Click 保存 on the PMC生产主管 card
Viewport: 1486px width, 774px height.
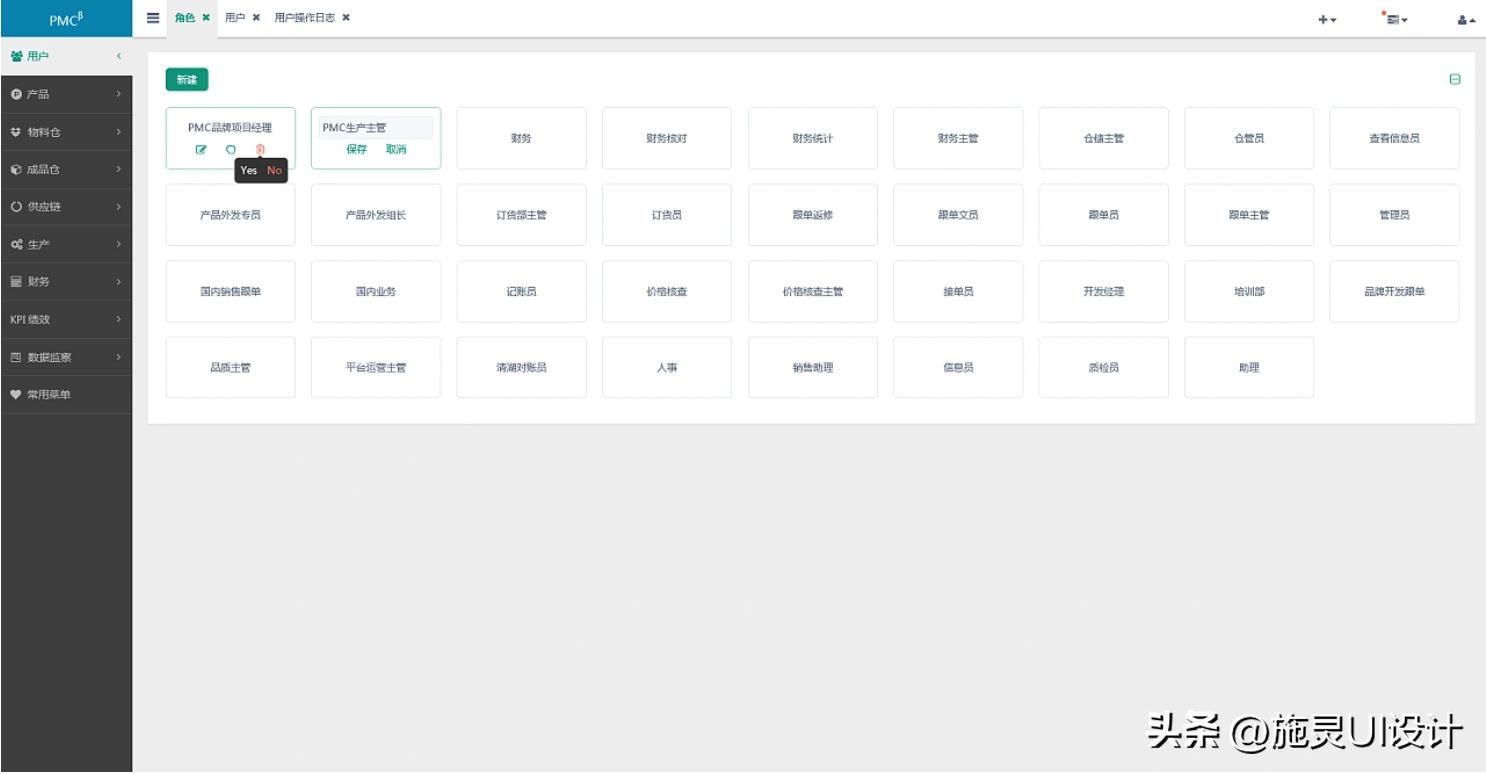coord(357,150)
